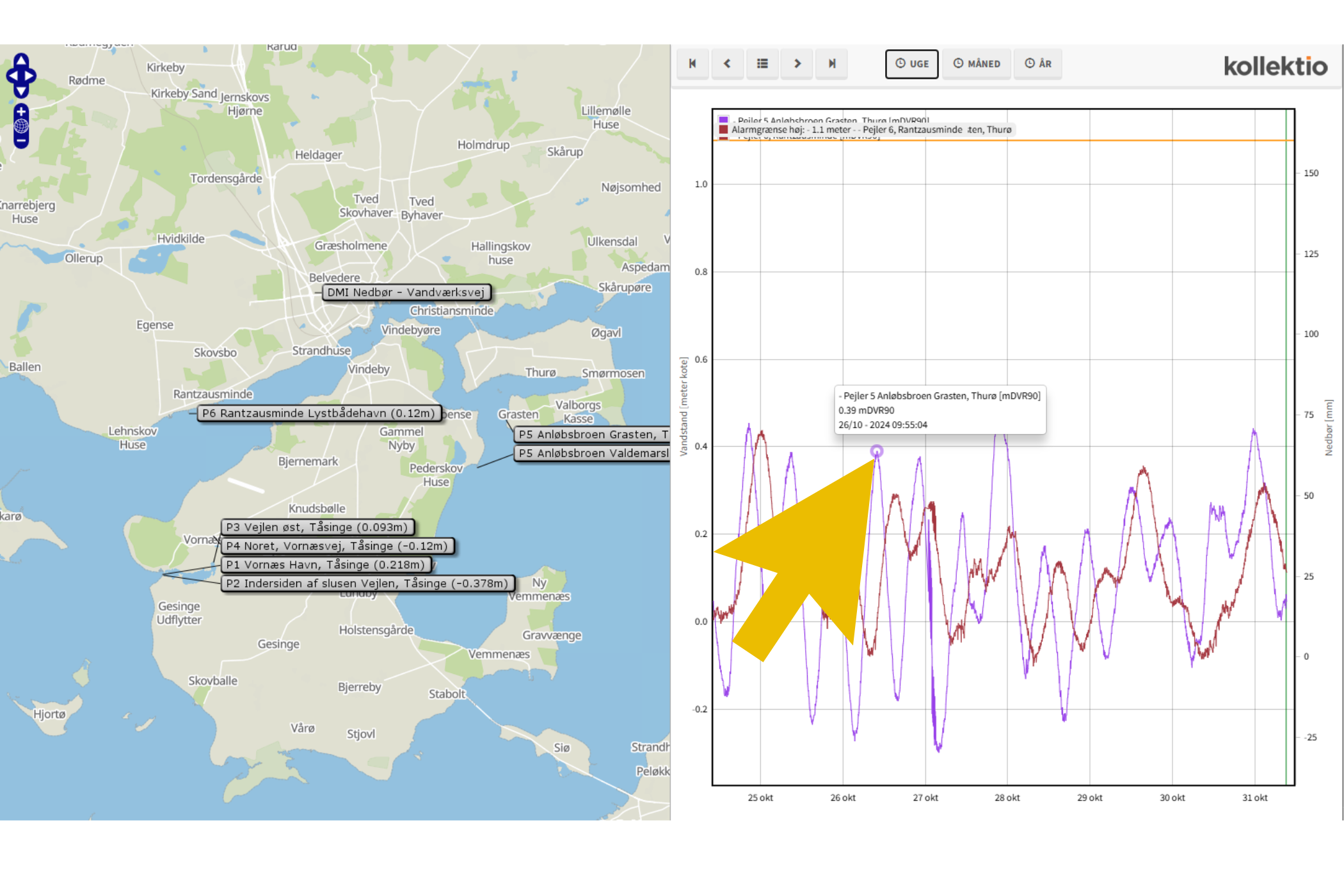The image size is (1344, 896).
Task: Pan the map left with arrow
Action: click(x=12, y=76)
